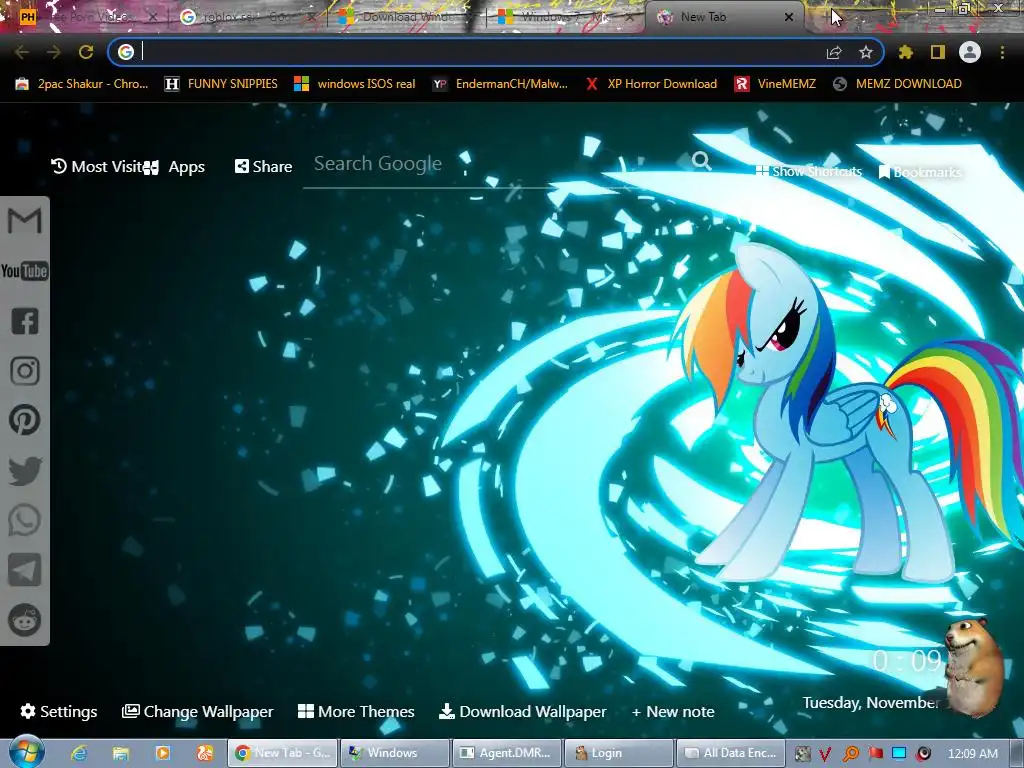
Task: Open the 12:09 AM taskbar clock
Action: [972, 754]
